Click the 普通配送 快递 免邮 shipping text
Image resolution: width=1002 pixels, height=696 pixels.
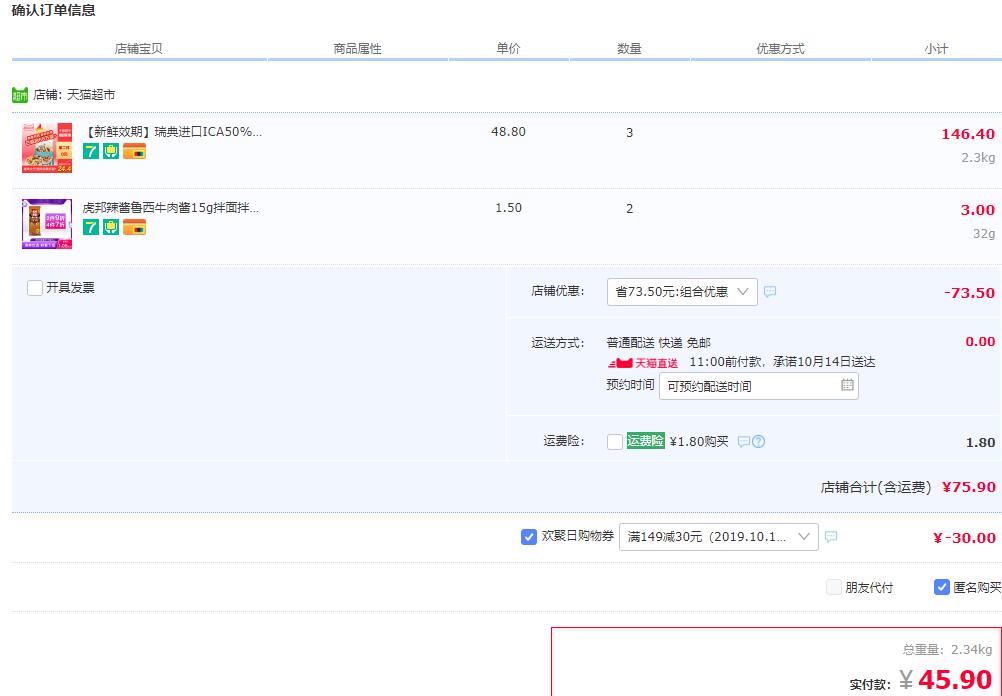(x=659, y=343)
